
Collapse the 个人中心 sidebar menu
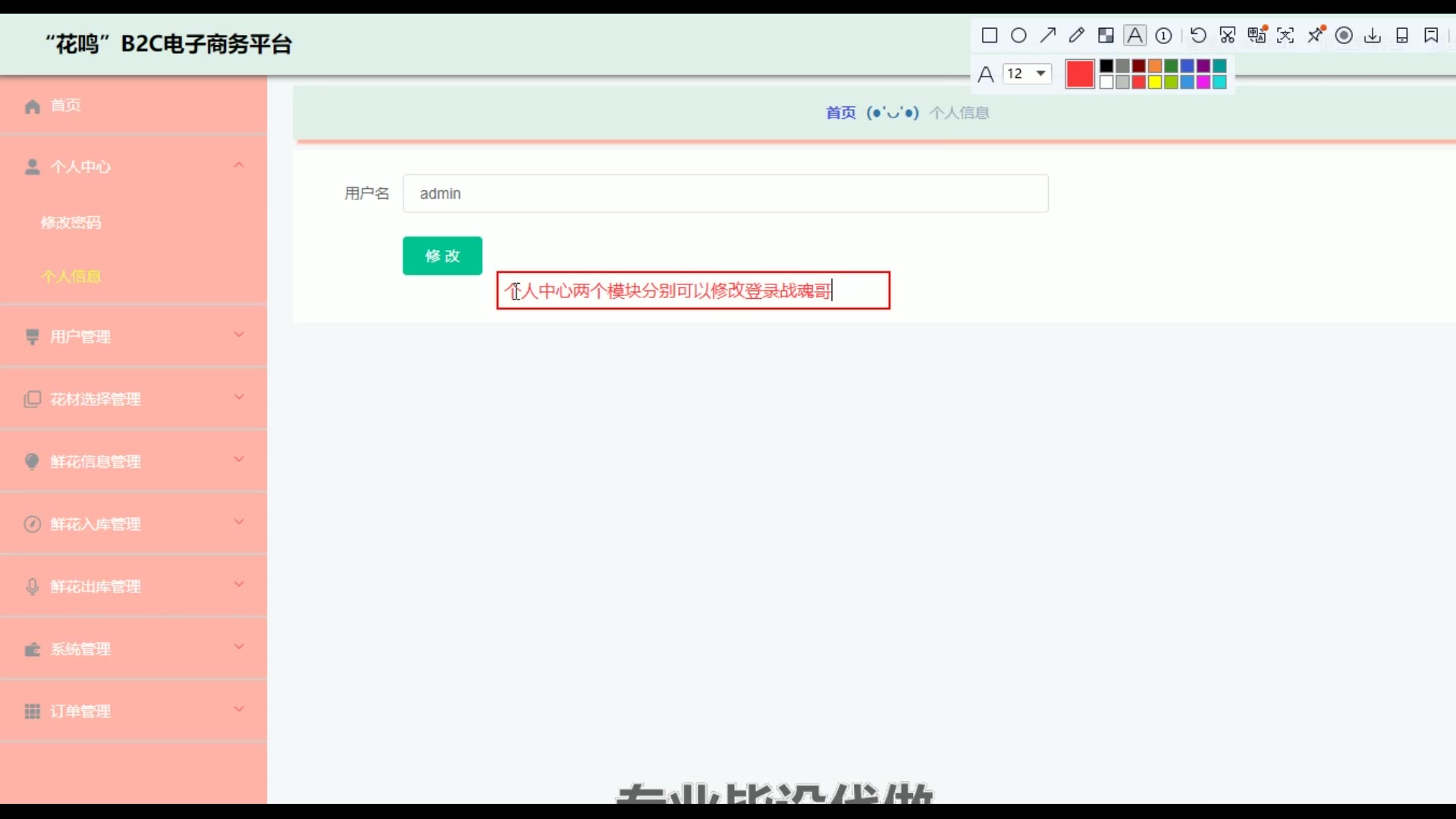(x=239, y=165)
